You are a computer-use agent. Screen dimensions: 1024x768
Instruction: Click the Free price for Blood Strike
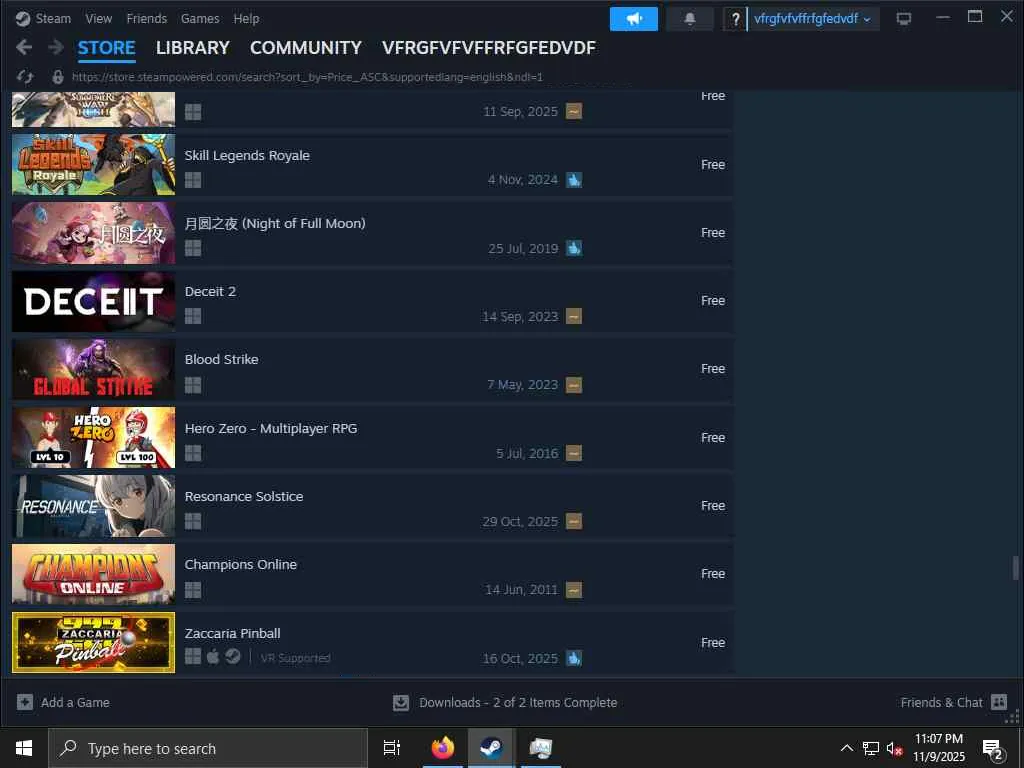712,368
